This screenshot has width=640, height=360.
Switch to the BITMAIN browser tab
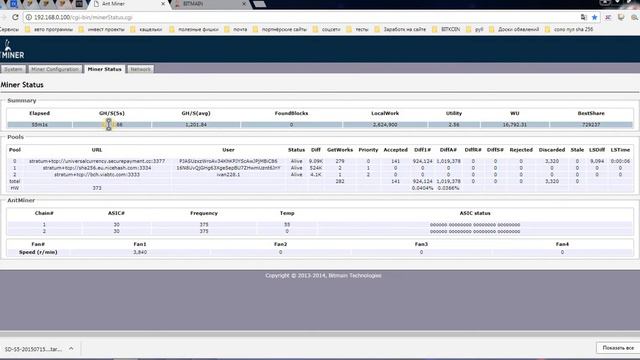click(x=210, y=4)
